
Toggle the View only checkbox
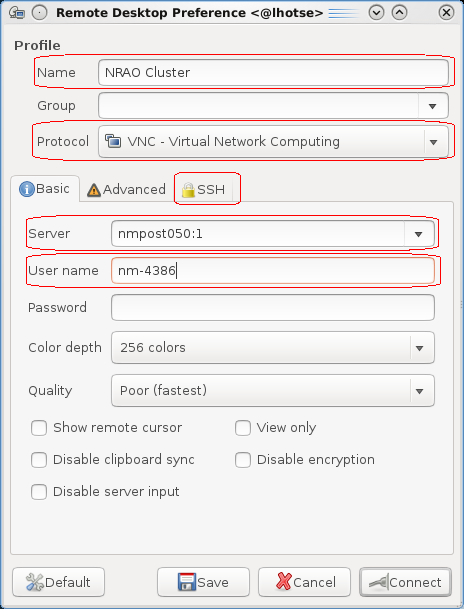243,428
